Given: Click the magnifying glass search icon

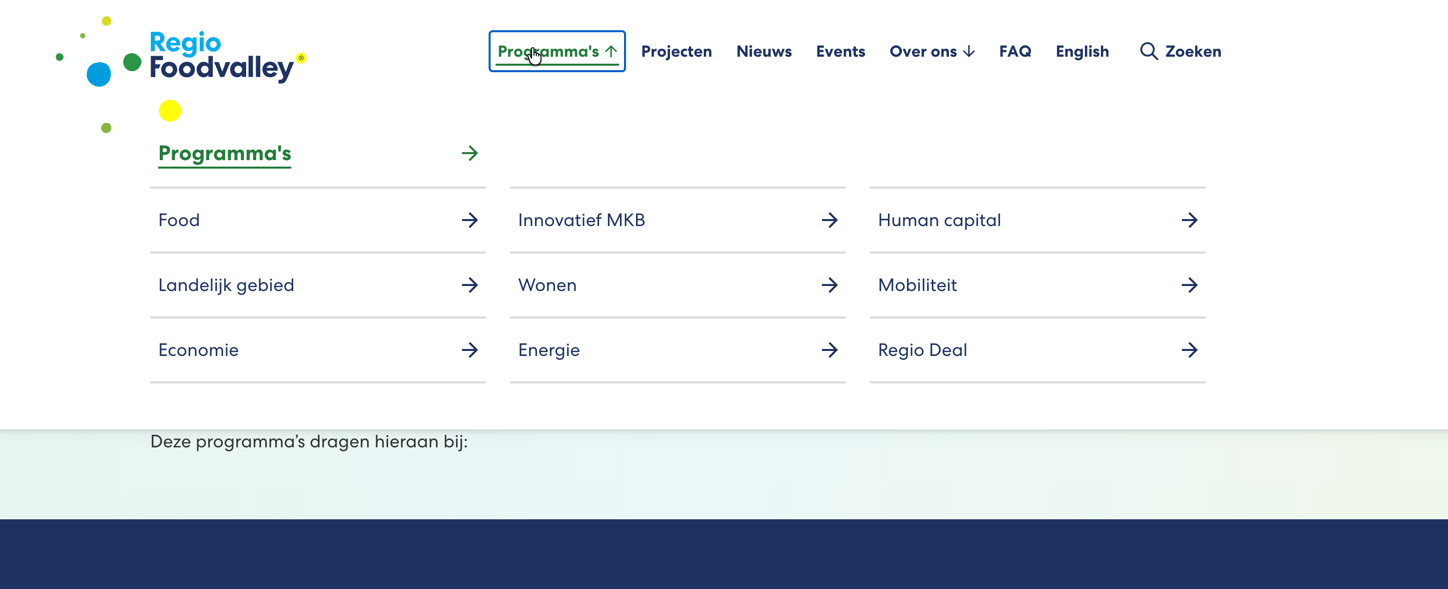Looking at the screenshot, I should 1148,51.
